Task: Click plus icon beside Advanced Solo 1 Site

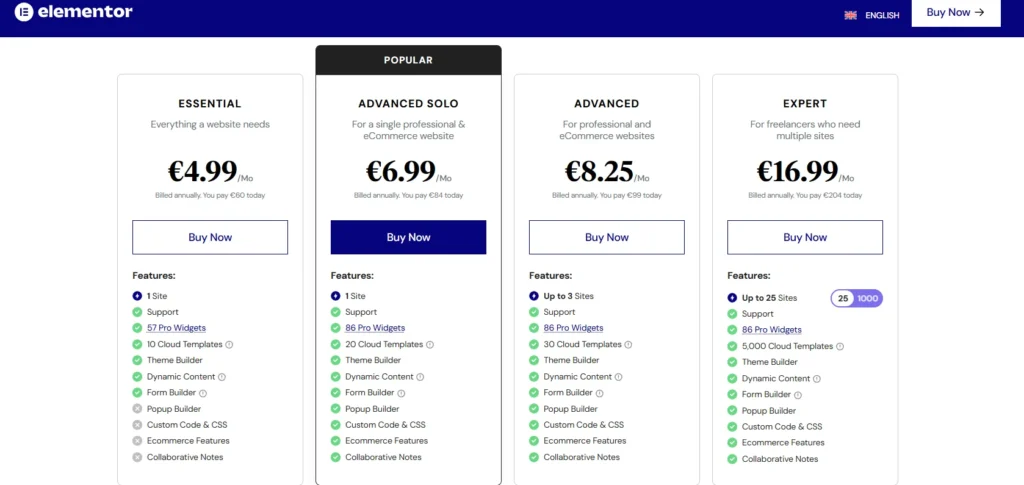Action: (x=336, y=296)
